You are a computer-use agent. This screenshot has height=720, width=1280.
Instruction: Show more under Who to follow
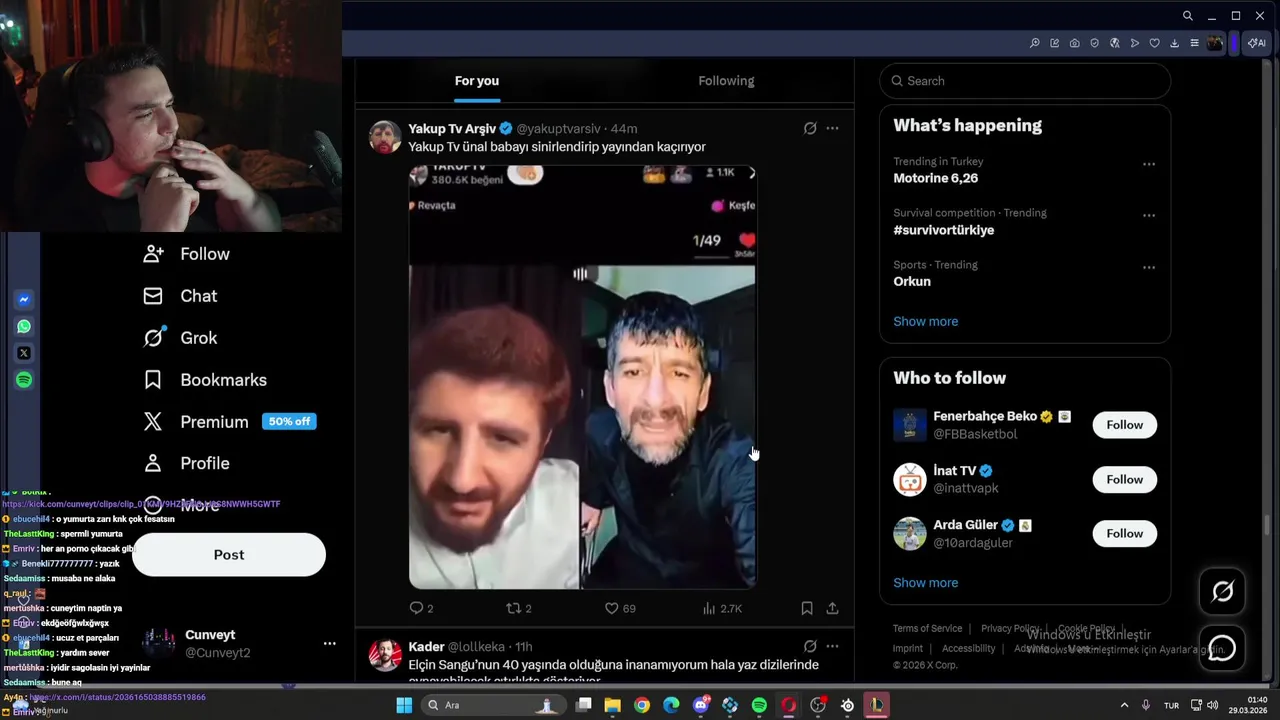click(x=926, y=583)
